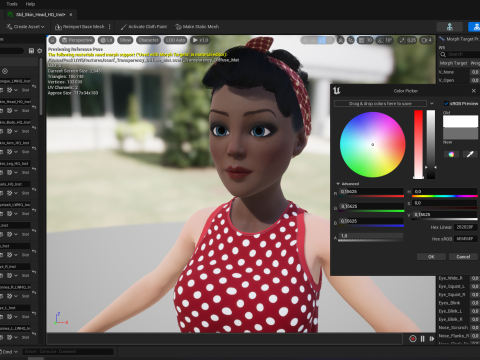The width and height of the screenshot is (480, 360).
Task: Click Make Static Mesh
Action: [x=197, y=27]
